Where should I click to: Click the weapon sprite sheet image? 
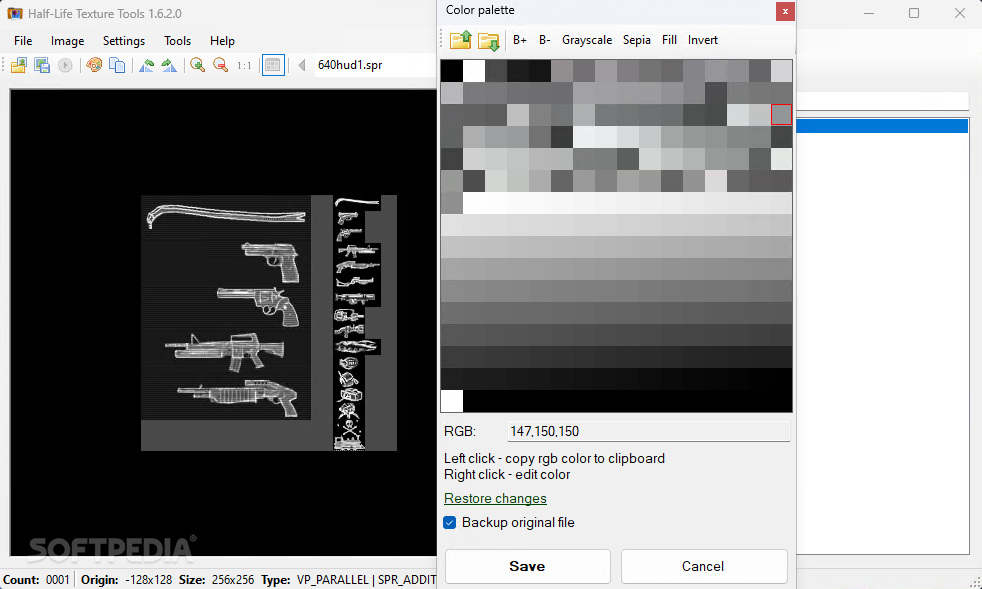coord(269,323)
